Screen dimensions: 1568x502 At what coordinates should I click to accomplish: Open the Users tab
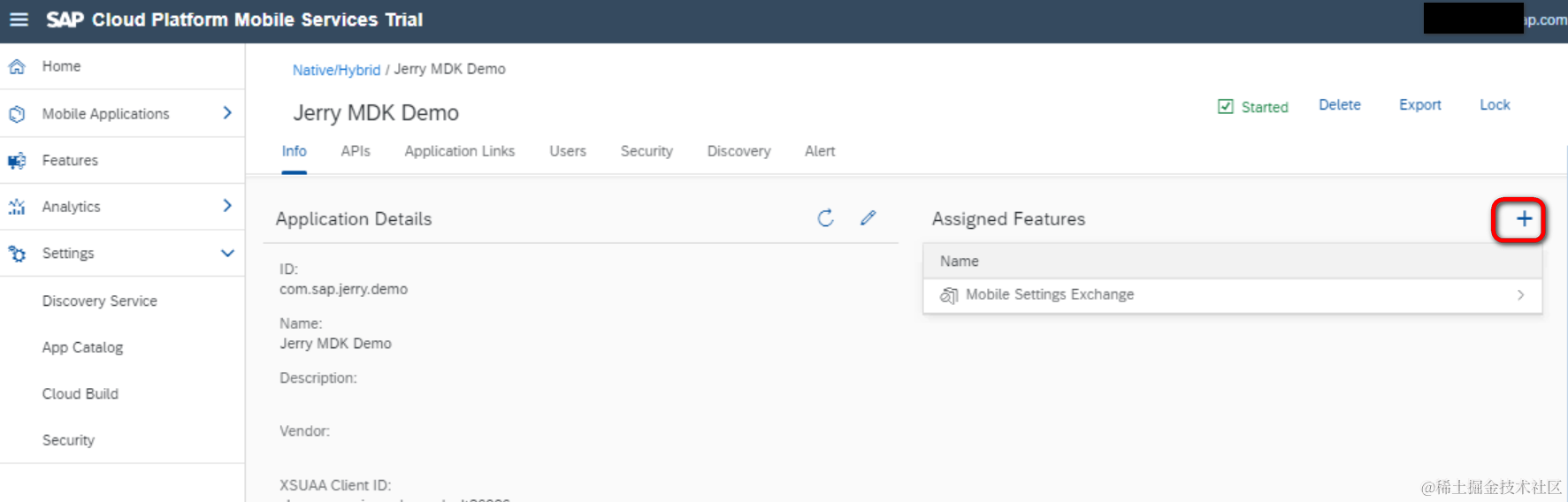pyautogui.click(x=568, y=151)
